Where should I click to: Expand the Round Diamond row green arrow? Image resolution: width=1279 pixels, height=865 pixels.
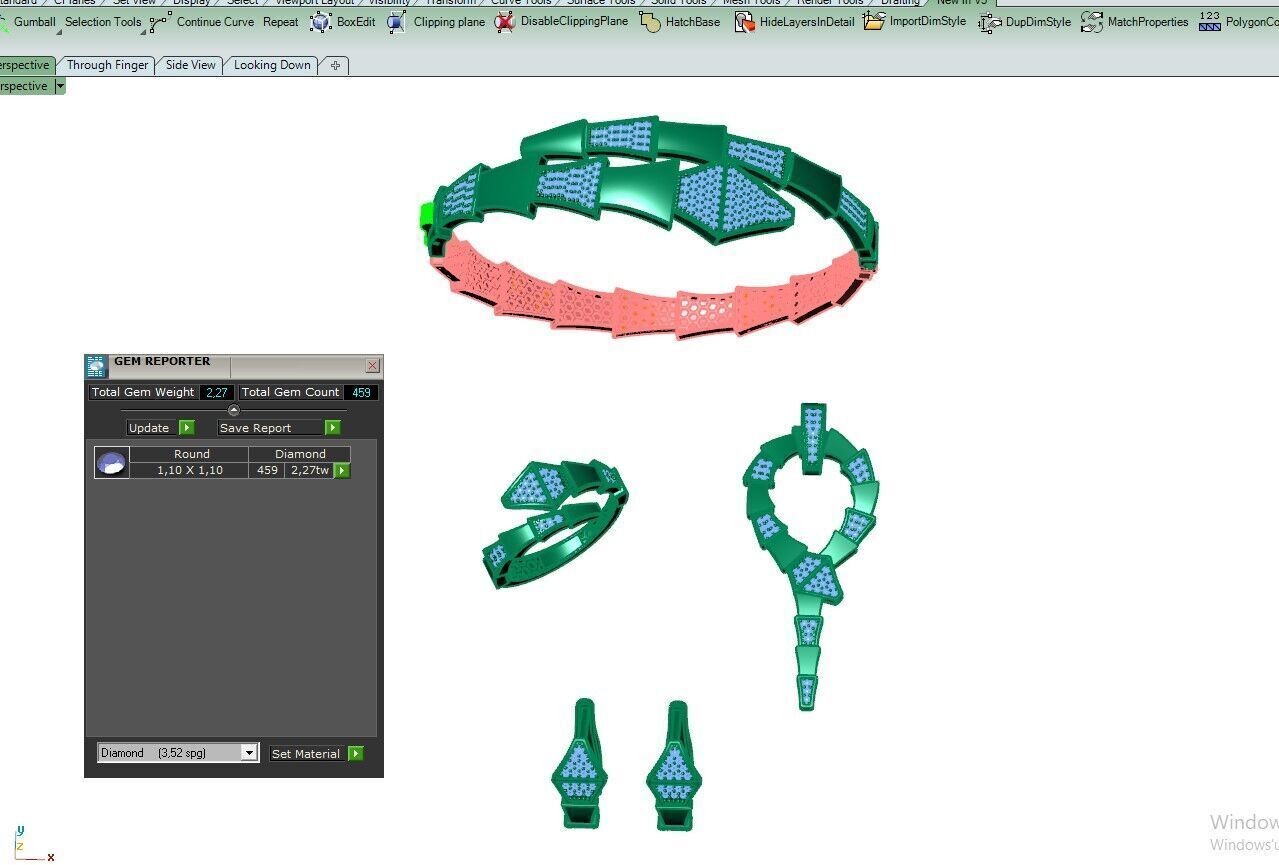[342, 470]
